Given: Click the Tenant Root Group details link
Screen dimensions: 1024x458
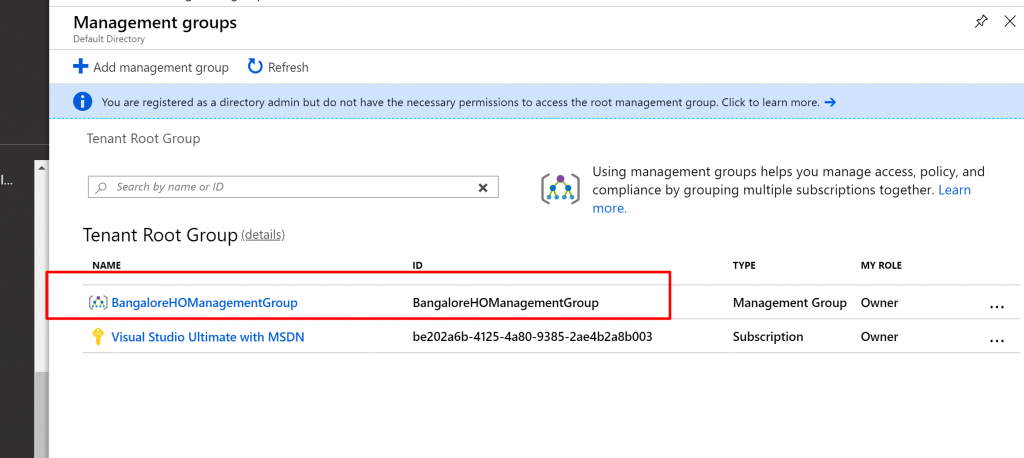Looking at the screenshot, I should click(263, 235).
